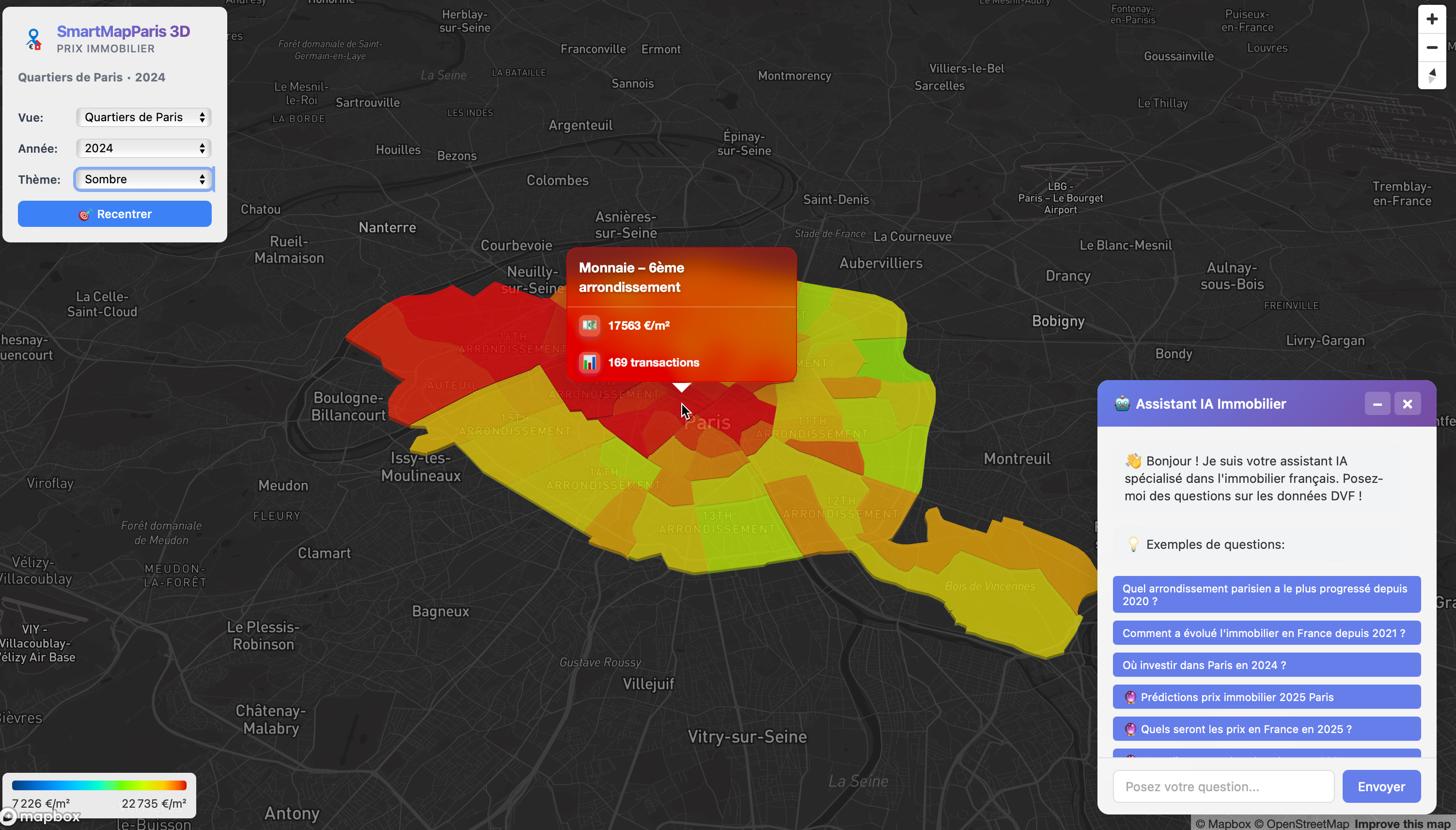
Task: Select 'Où investir dans Paris en 2024 ?'
Action: click(1266, 665)
